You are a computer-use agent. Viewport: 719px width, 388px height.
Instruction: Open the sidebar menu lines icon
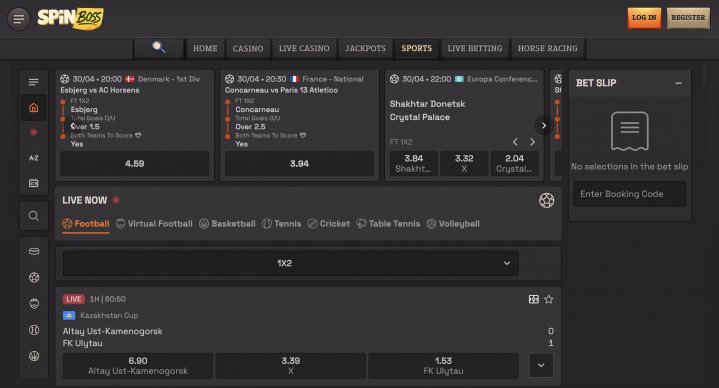(33, 82)
